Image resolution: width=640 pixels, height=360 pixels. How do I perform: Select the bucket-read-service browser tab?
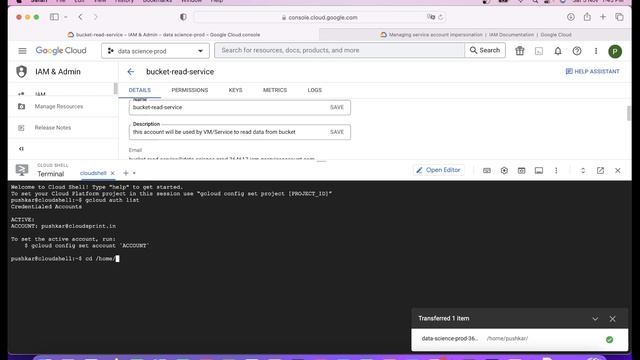164,35
